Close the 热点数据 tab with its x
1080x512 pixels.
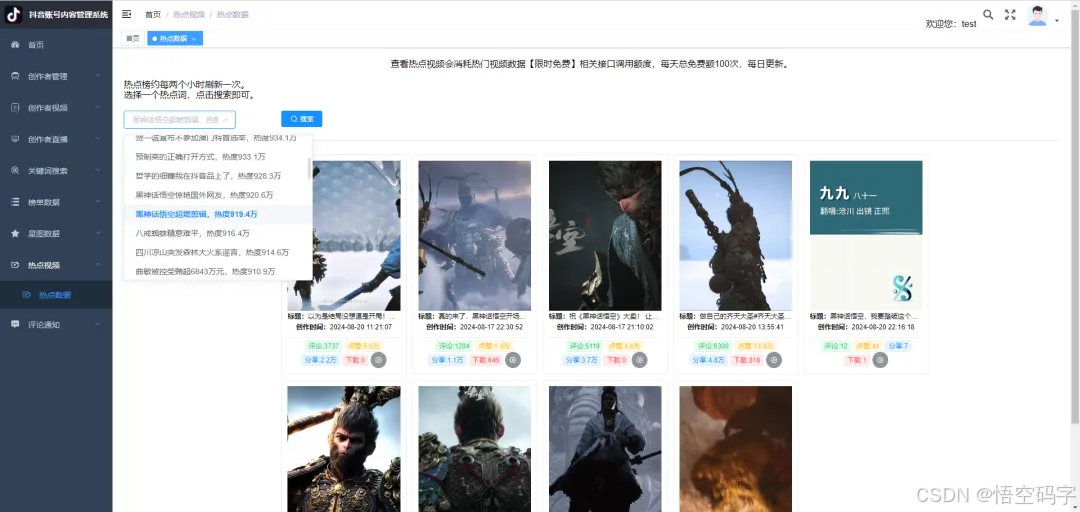coord(194,39)
